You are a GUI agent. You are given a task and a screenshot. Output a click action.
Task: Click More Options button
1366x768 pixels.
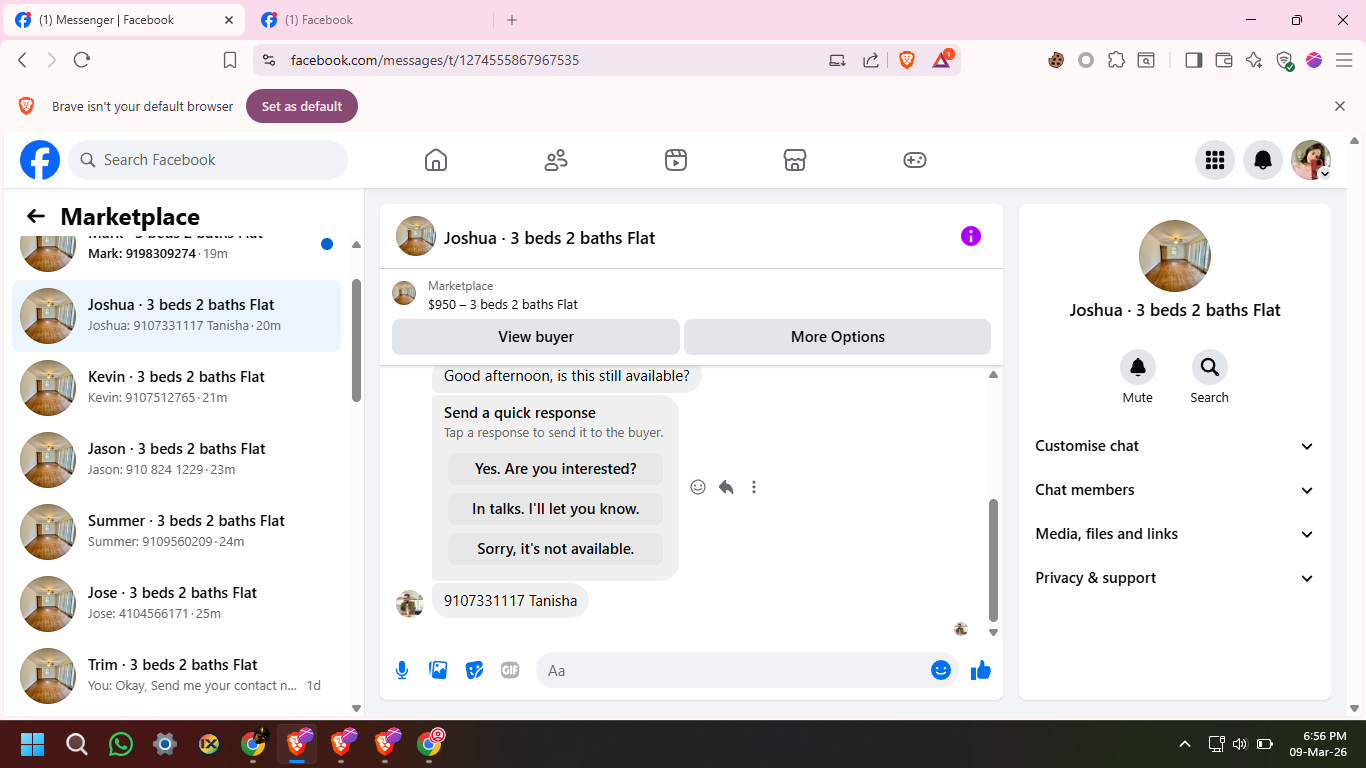pyautogui.click(x=838, y=337)
